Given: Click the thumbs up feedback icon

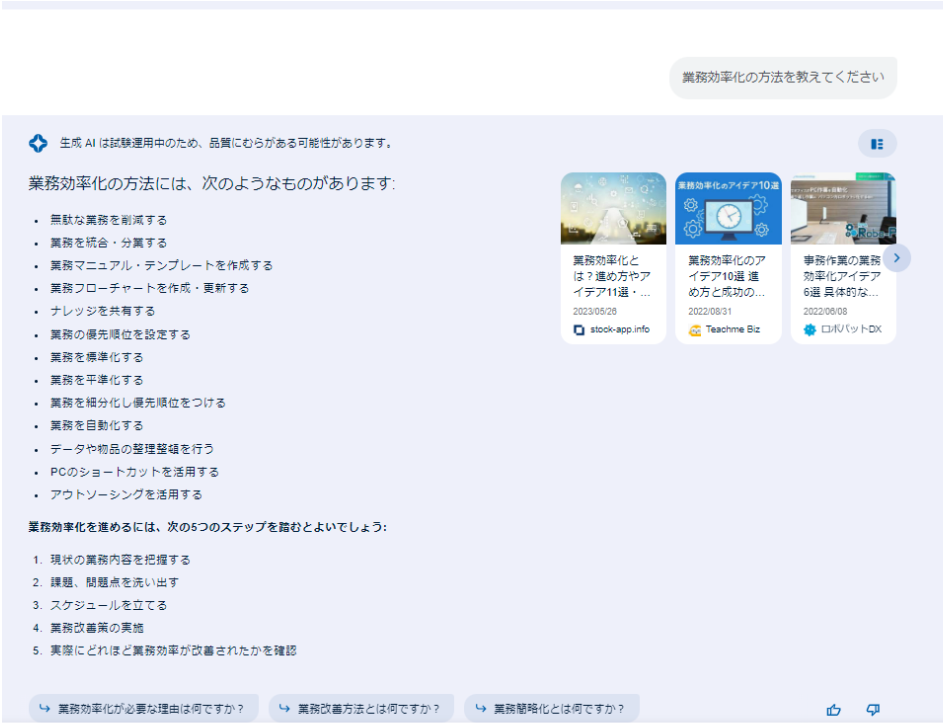Looking at the screenshot, I should pos(833,710).
